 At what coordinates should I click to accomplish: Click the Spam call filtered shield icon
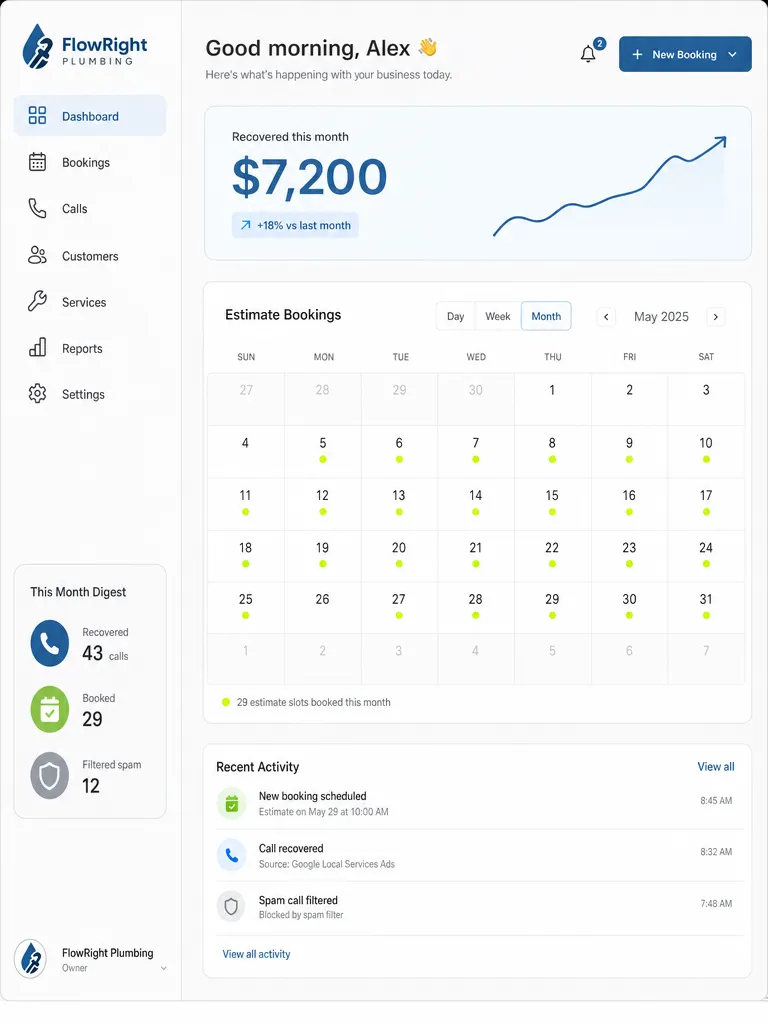(231, 906)
